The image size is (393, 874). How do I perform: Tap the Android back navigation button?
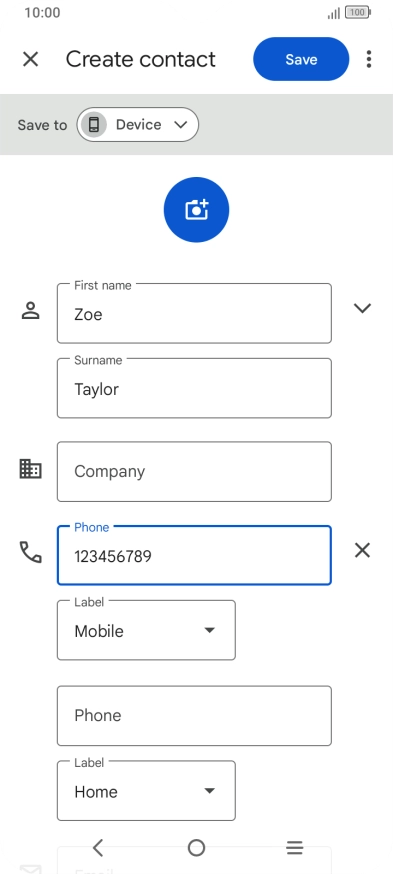98,848
